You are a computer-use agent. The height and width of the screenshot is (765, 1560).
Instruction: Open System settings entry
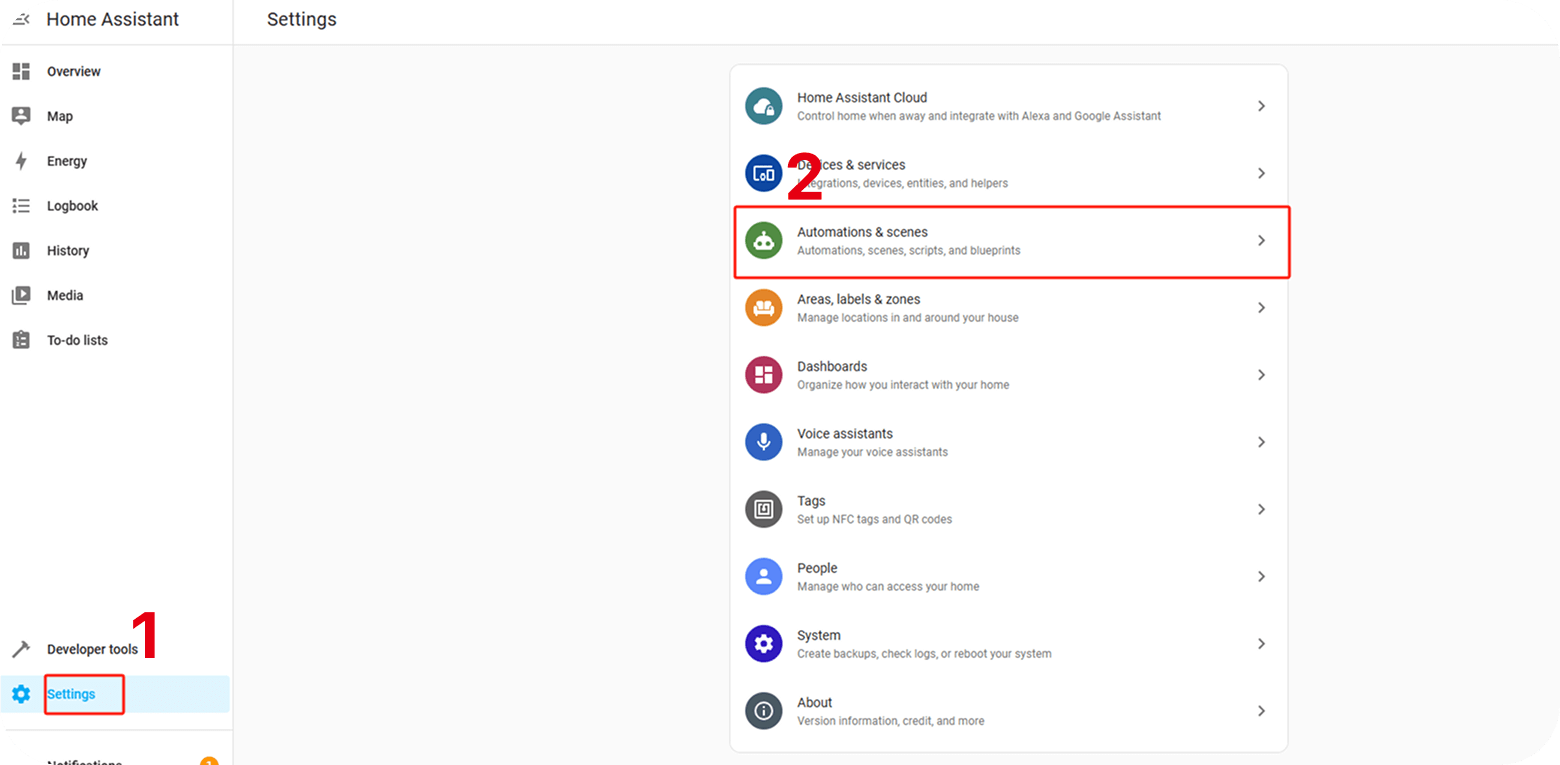tap(1009, 643)
